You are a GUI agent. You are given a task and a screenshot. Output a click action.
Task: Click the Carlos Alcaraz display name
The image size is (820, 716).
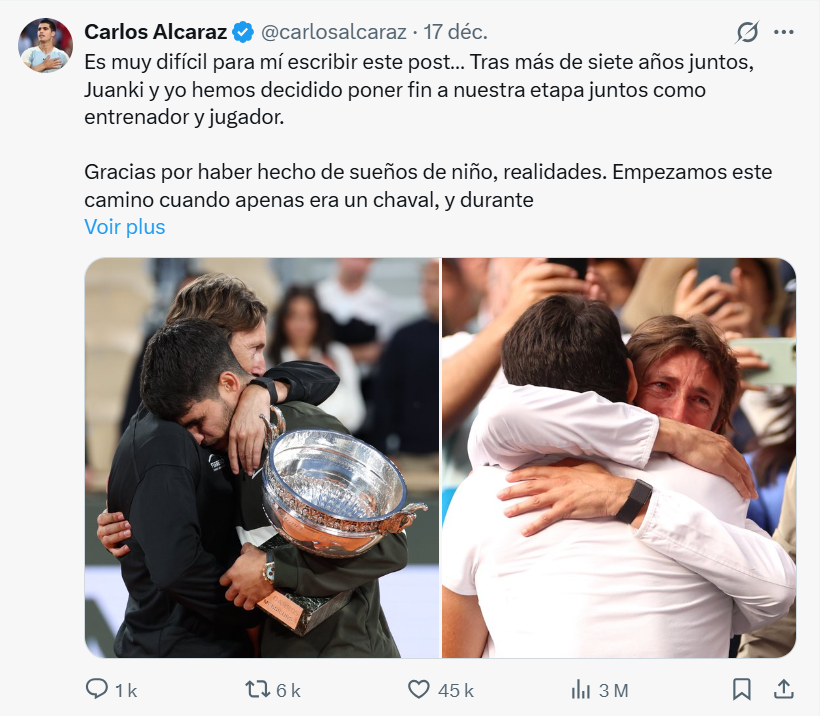(155, 32)
